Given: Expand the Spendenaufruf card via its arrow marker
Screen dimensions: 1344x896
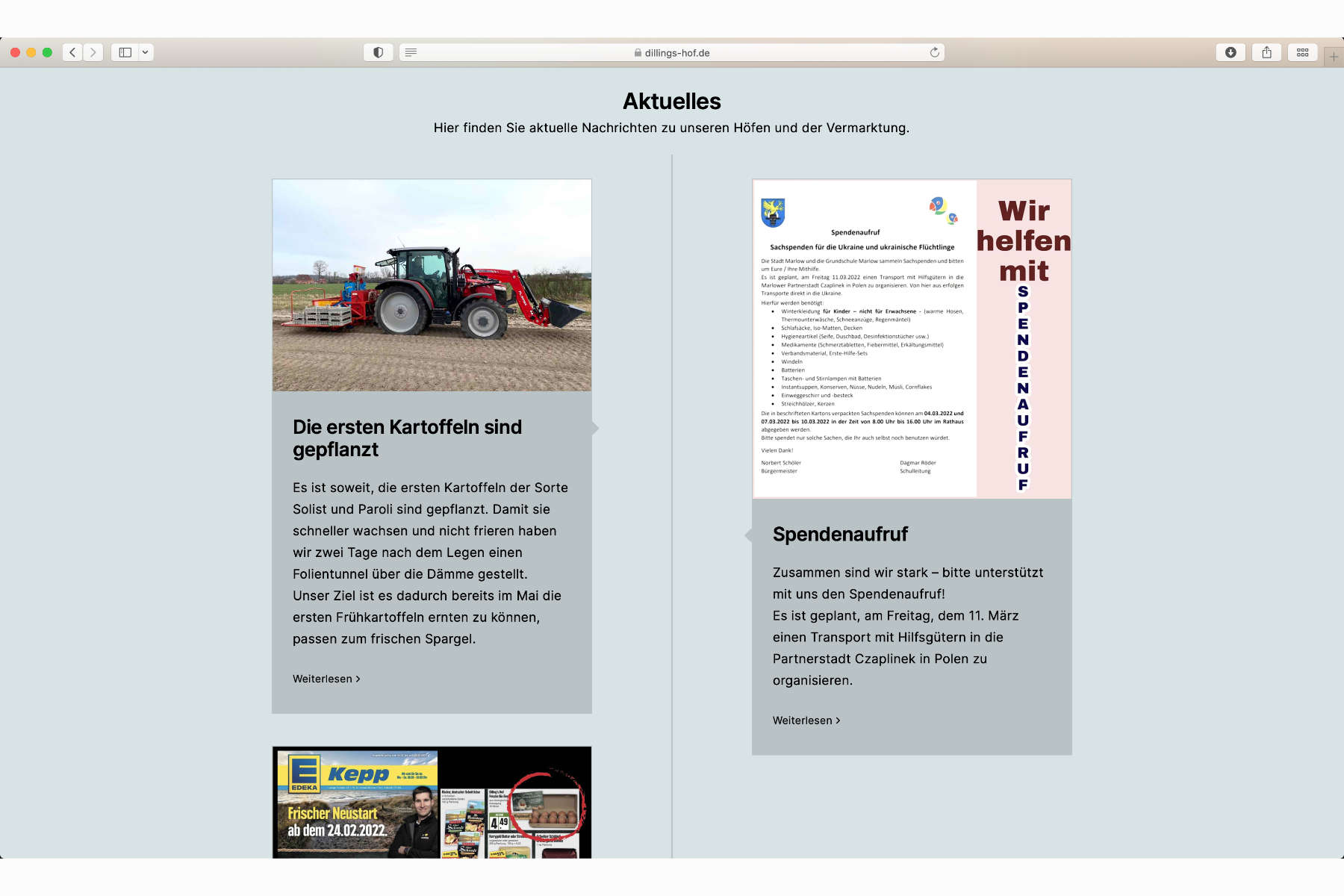Looking at the screenshot, I should tap(750, 535).
